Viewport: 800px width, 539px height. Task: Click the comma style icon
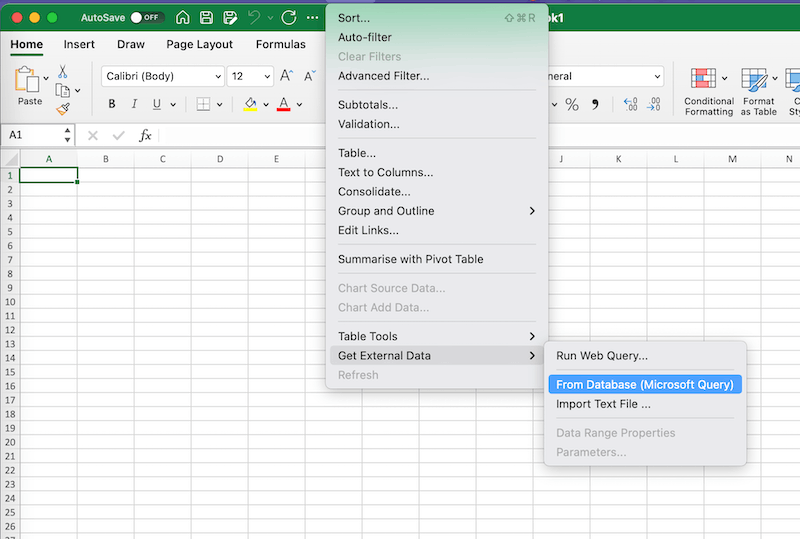pyautogui.click(x=595, y=105)
